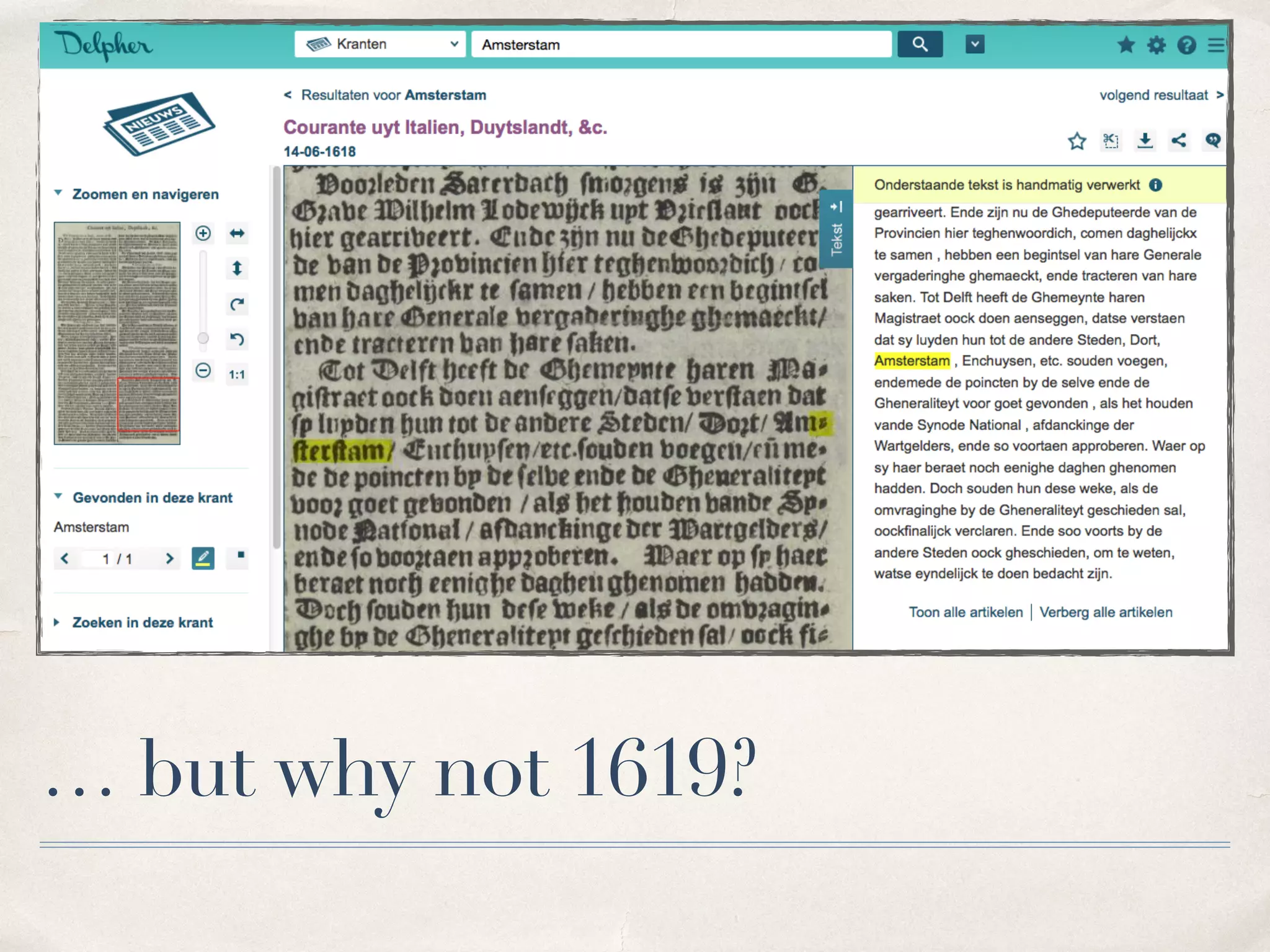Expand Zoeken in deze krant section
1270x952 pixels.
pos(134,622)
